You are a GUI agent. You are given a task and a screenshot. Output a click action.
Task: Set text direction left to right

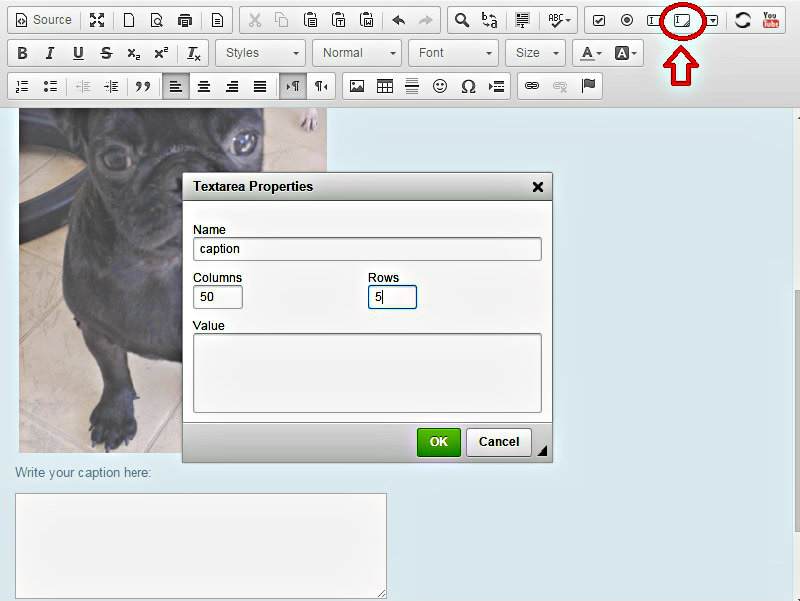pos(293,86)
